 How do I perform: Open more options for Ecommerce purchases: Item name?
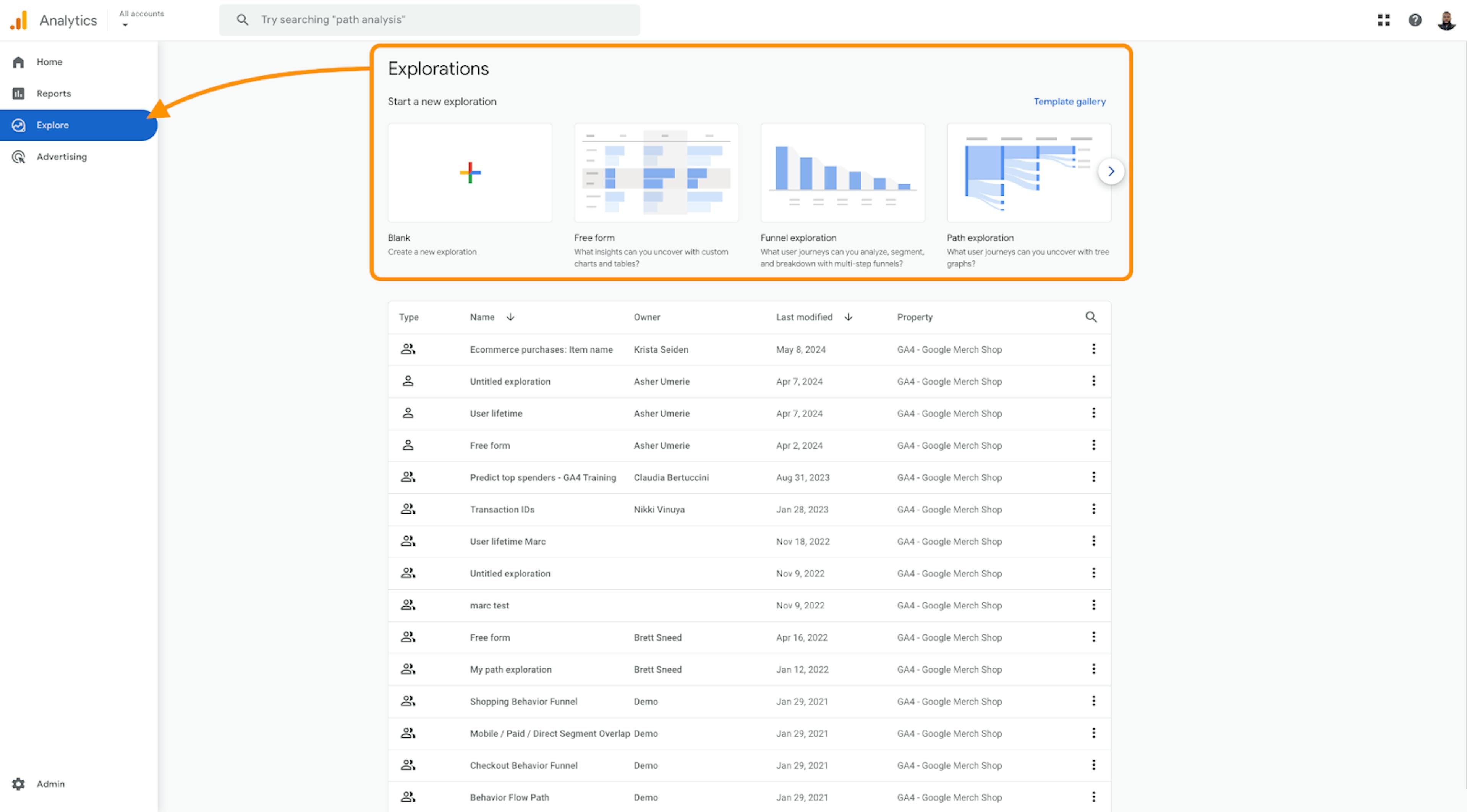(1093, 349)
